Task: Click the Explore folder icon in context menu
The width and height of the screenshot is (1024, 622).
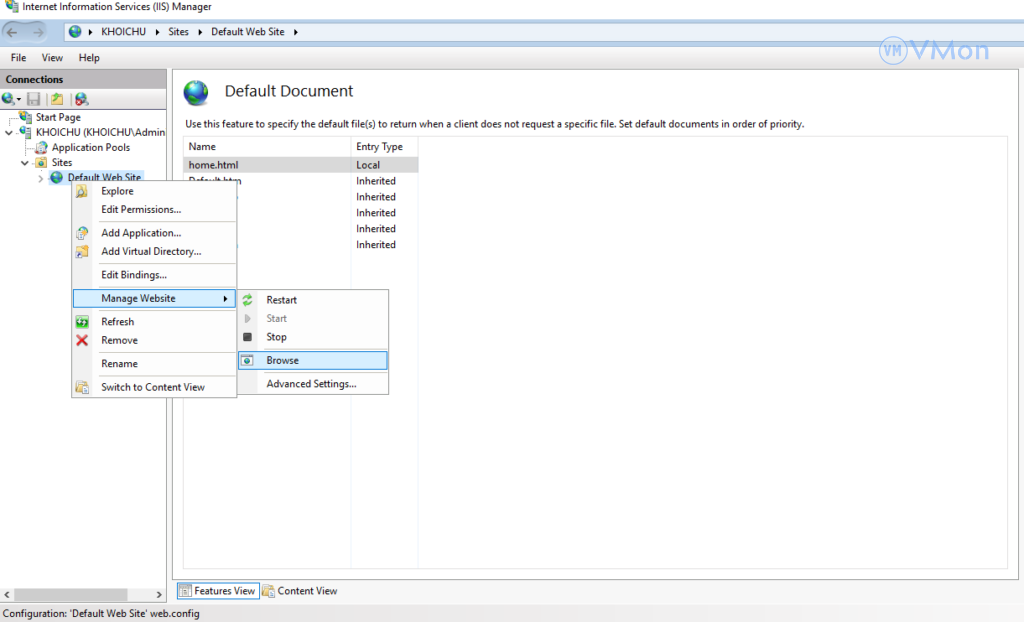Action: (x=82, y=191)
